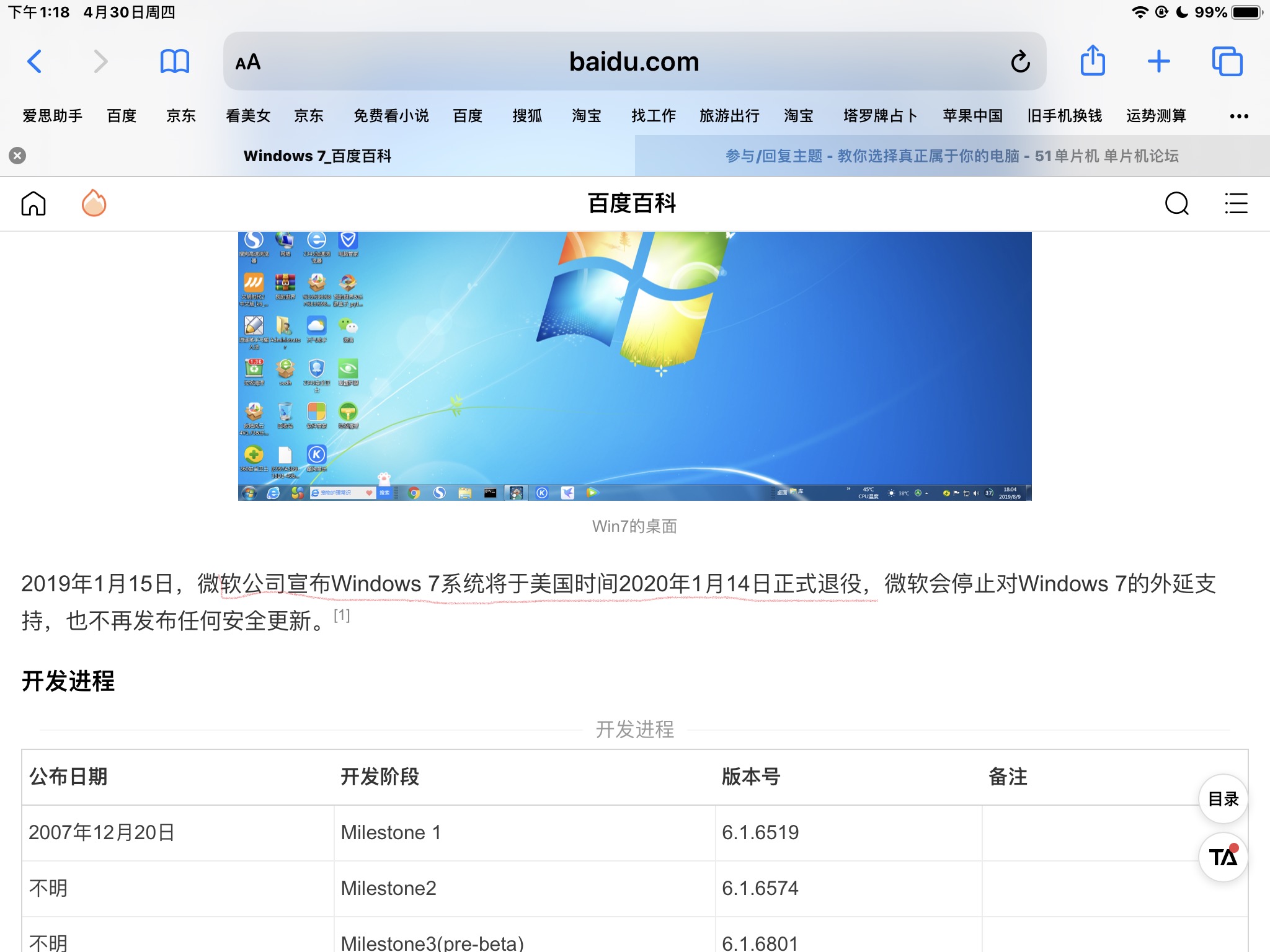Add a new tab with plus icon
The image size is (1270, 952).
pos(1158,61)
